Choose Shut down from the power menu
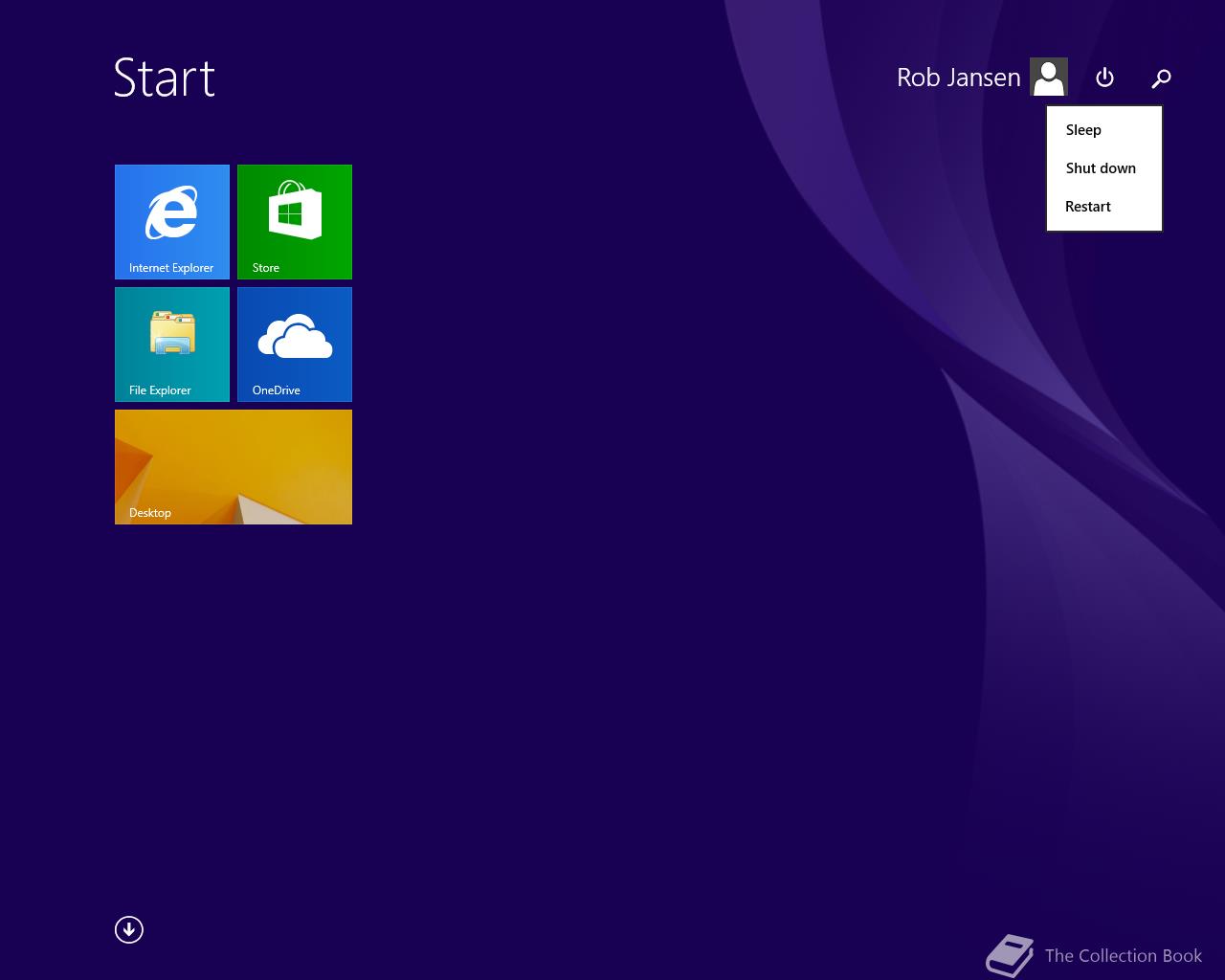Viewport: 1225px width, 980px height. (x=1104, y=168)
